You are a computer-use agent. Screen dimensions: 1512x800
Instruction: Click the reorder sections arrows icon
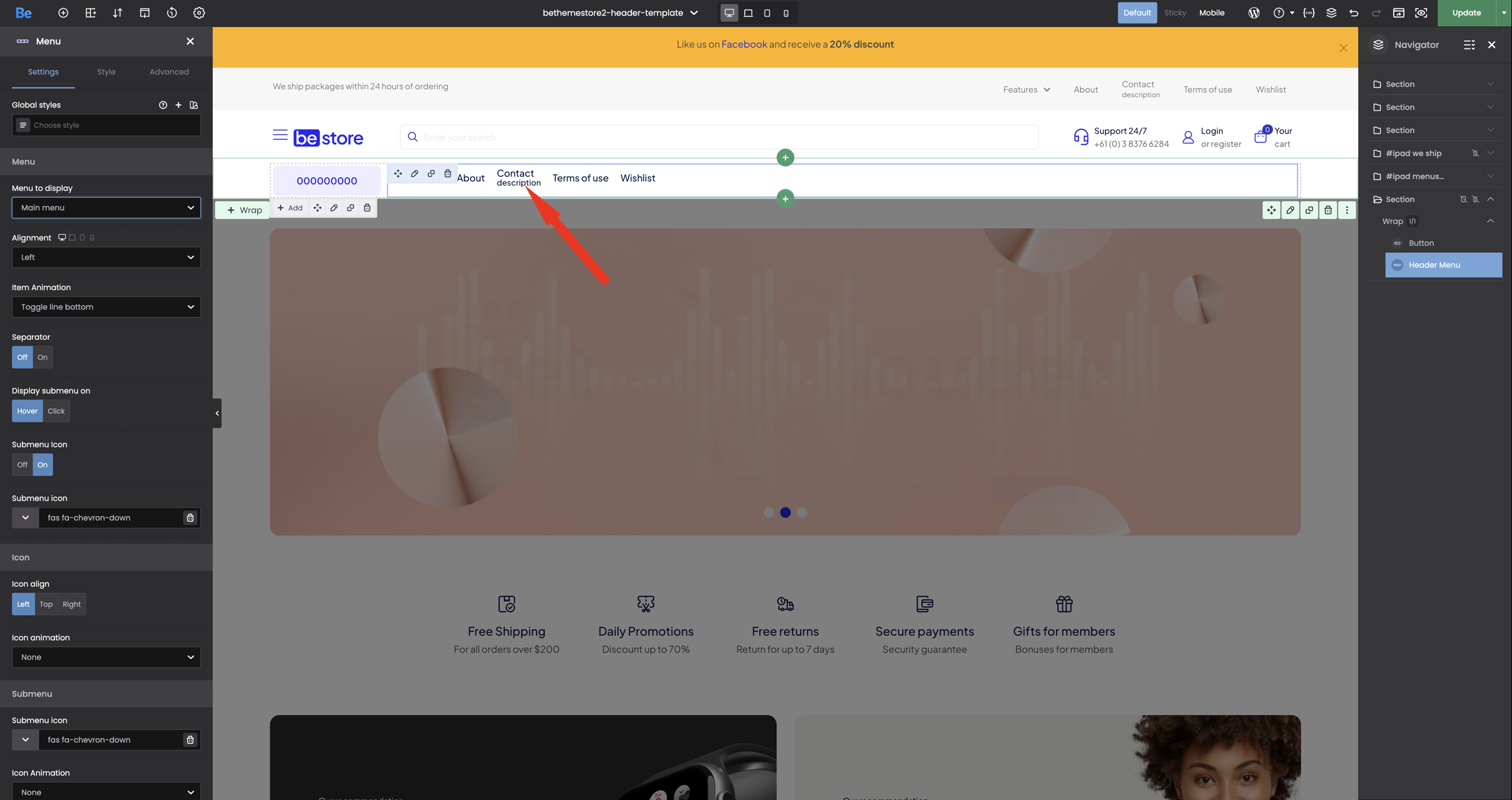[x=118, y=13]
